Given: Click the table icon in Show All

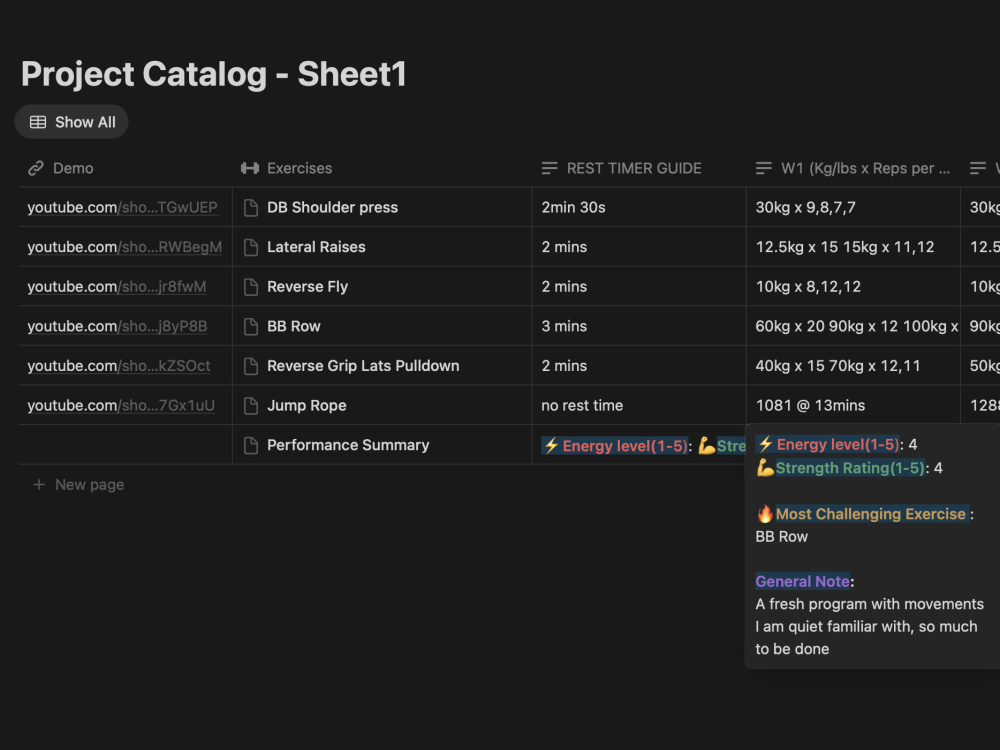Looking at the screenshot, I should [x=38, y=122].
